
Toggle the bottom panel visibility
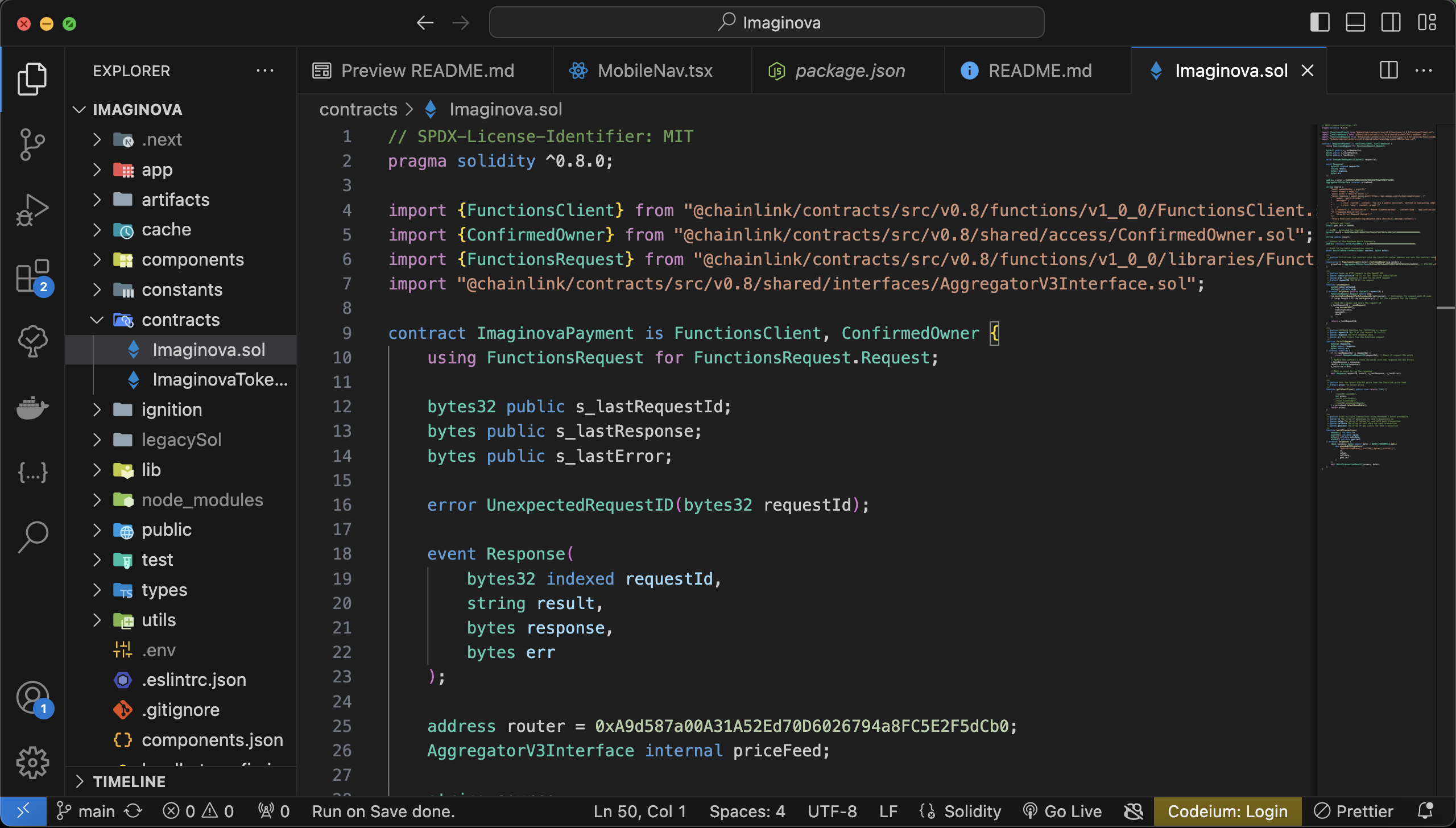1355,23
